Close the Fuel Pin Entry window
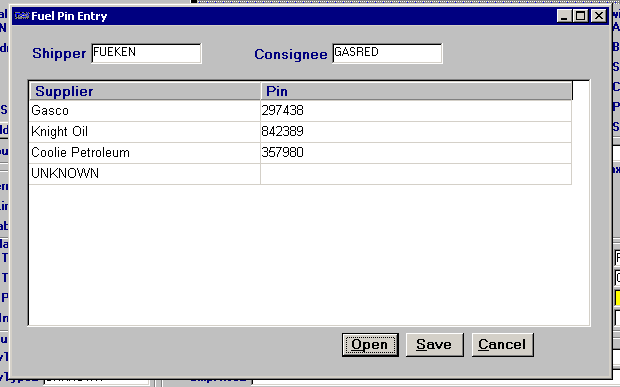This screenshot has height=387, width=620. pyautogui.click(x=599, y=16)
